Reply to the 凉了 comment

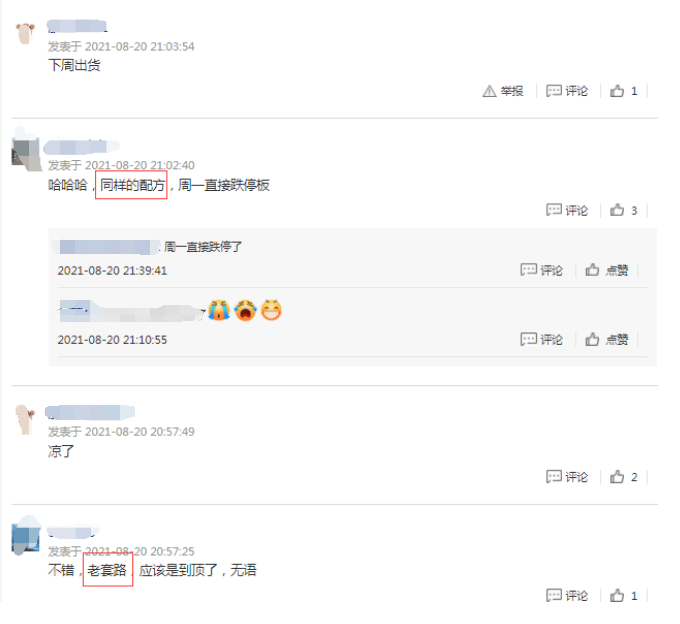point(567,477)
